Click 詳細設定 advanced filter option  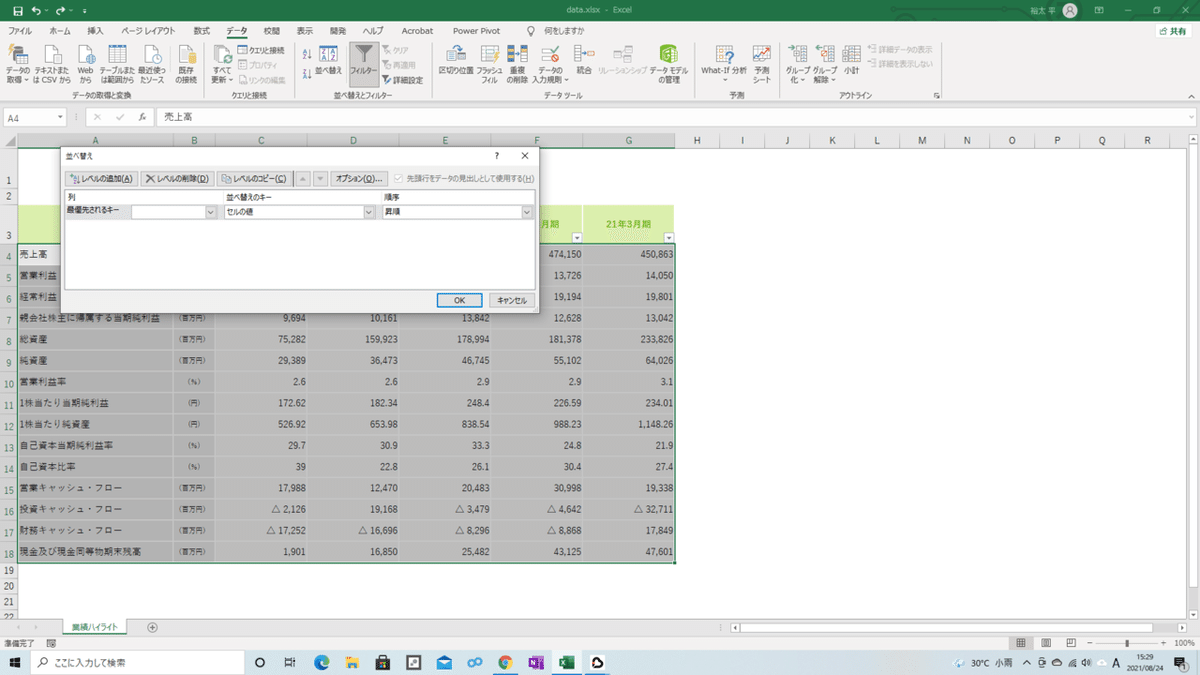tap(402, 80)
